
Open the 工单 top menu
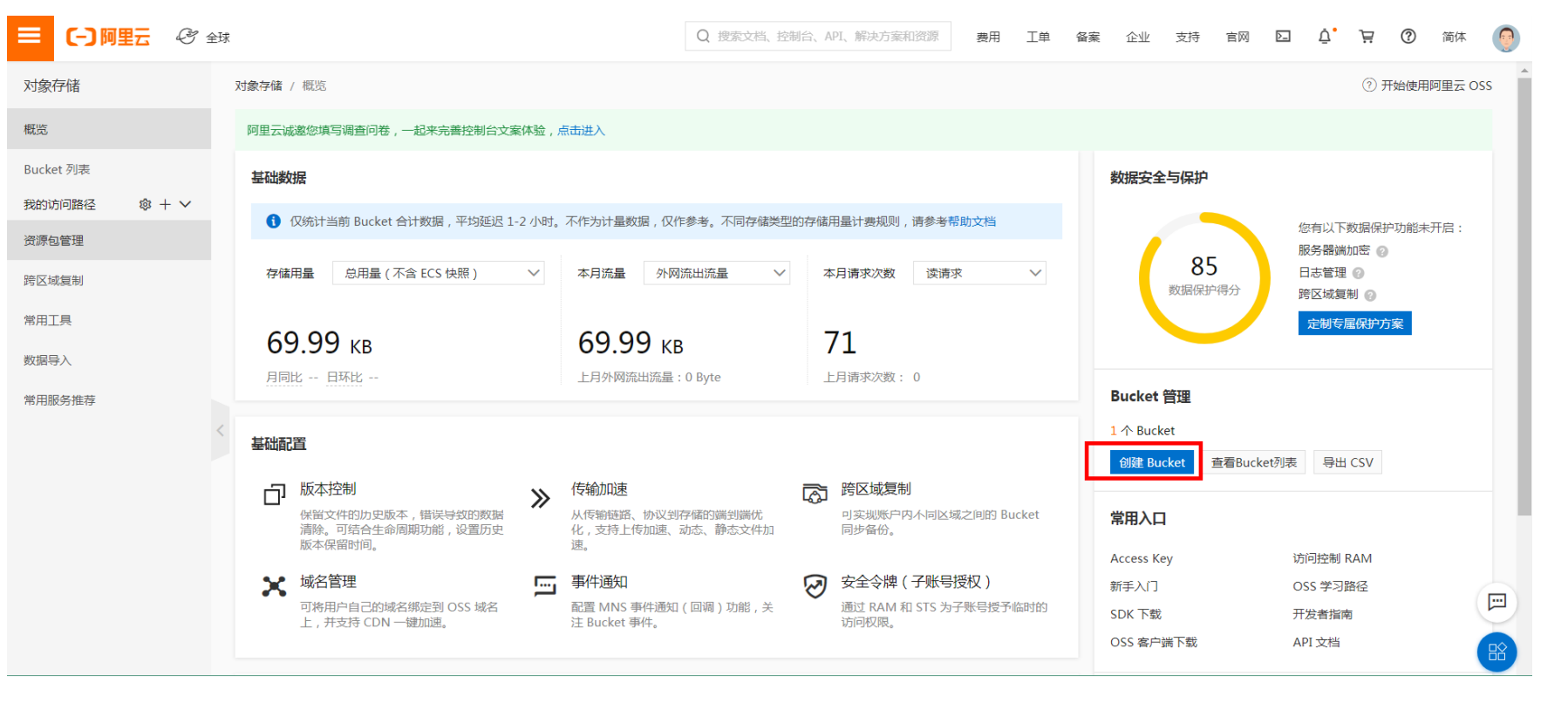1038,37
